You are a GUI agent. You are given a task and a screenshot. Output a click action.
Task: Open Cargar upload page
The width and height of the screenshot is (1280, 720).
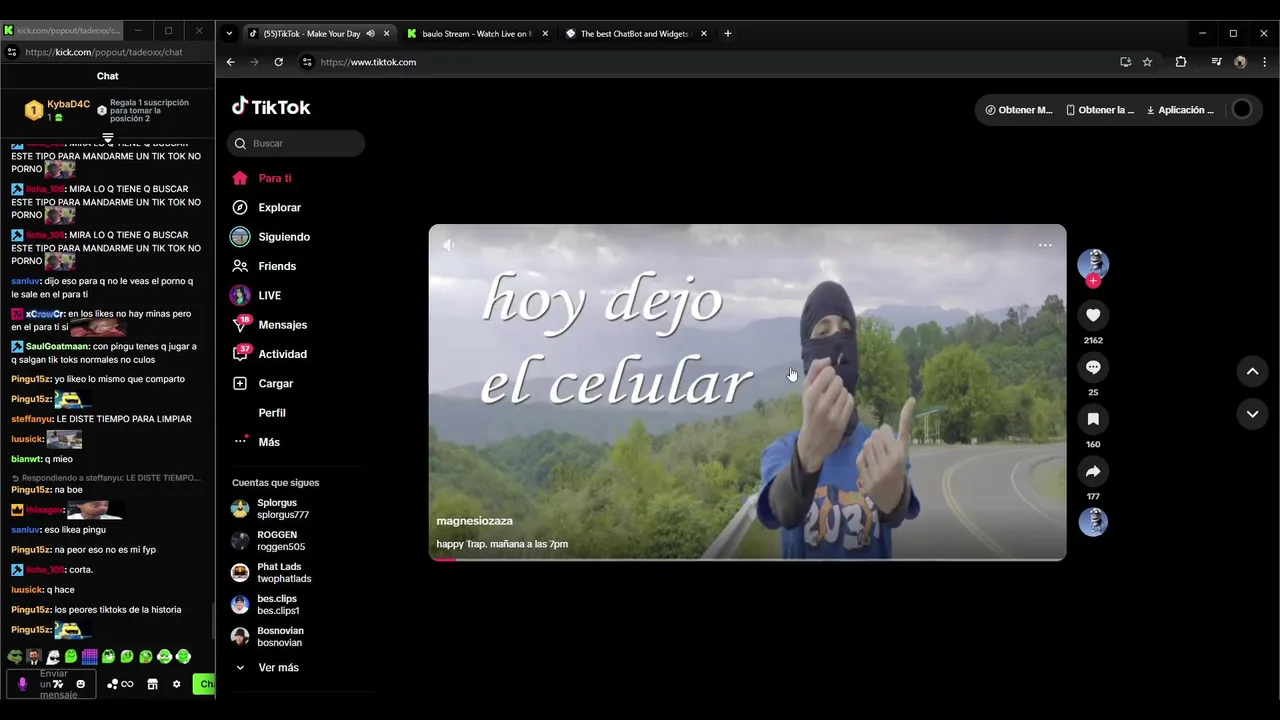pos(262,383)
